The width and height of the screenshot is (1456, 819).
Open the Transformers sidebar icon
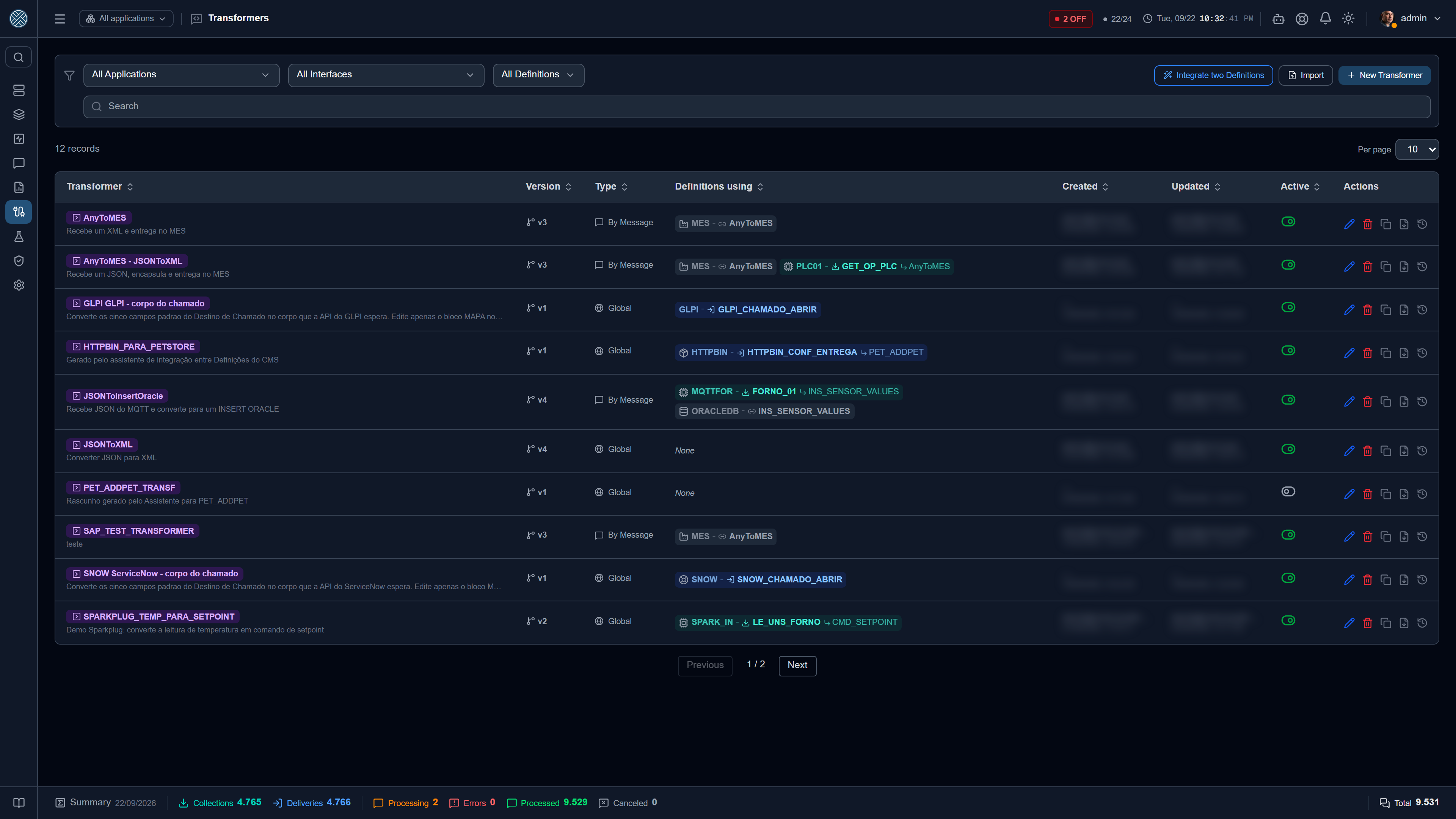click(19, 212)
